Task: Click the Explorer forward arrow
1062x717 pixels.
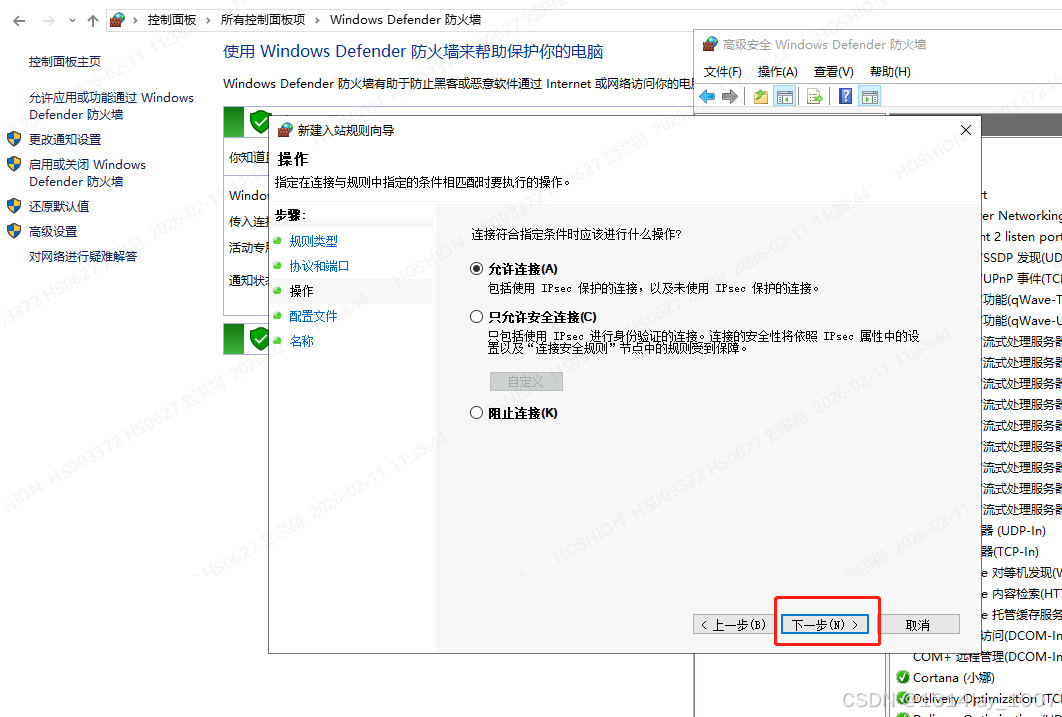Action: (x=48, y=21)
